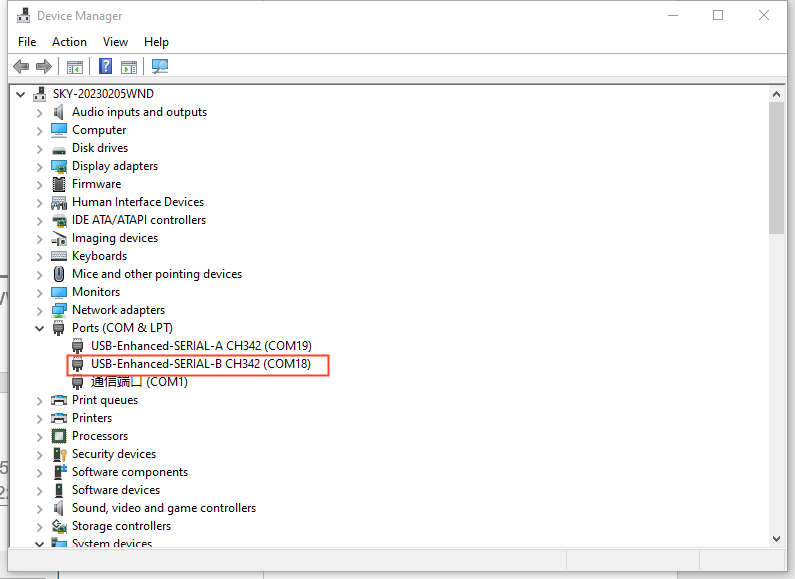
Task: Click the Scan for hardware changes icon
Action: [x=160, y=67]
